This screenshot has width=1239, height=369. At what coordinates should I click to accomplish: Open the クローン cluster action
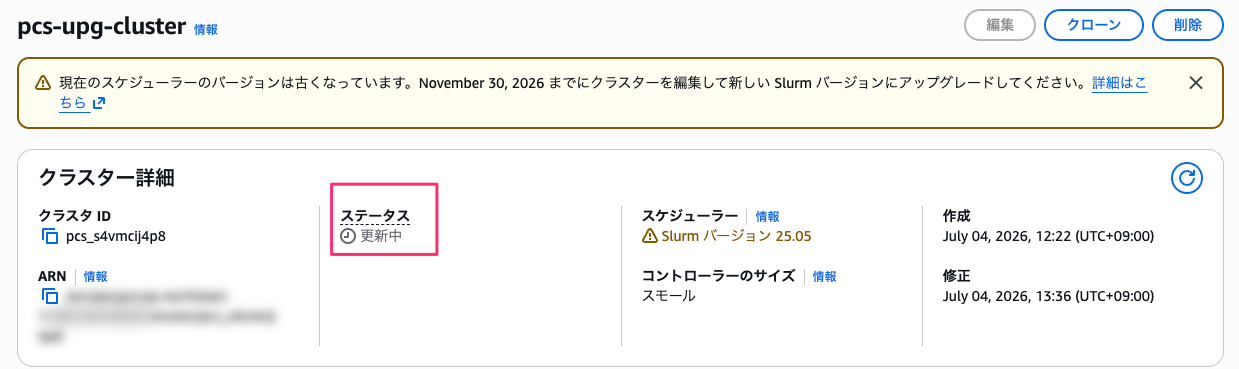(1094, 26)
